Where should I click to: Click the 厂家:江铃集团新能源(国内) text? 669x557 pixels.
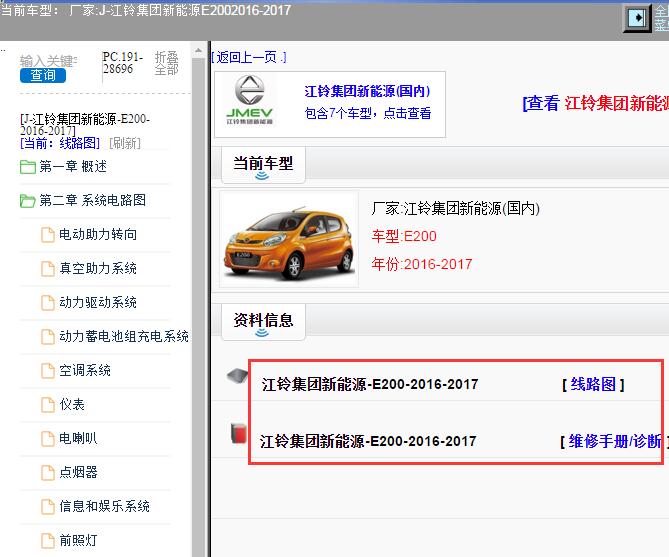[455, 208]
